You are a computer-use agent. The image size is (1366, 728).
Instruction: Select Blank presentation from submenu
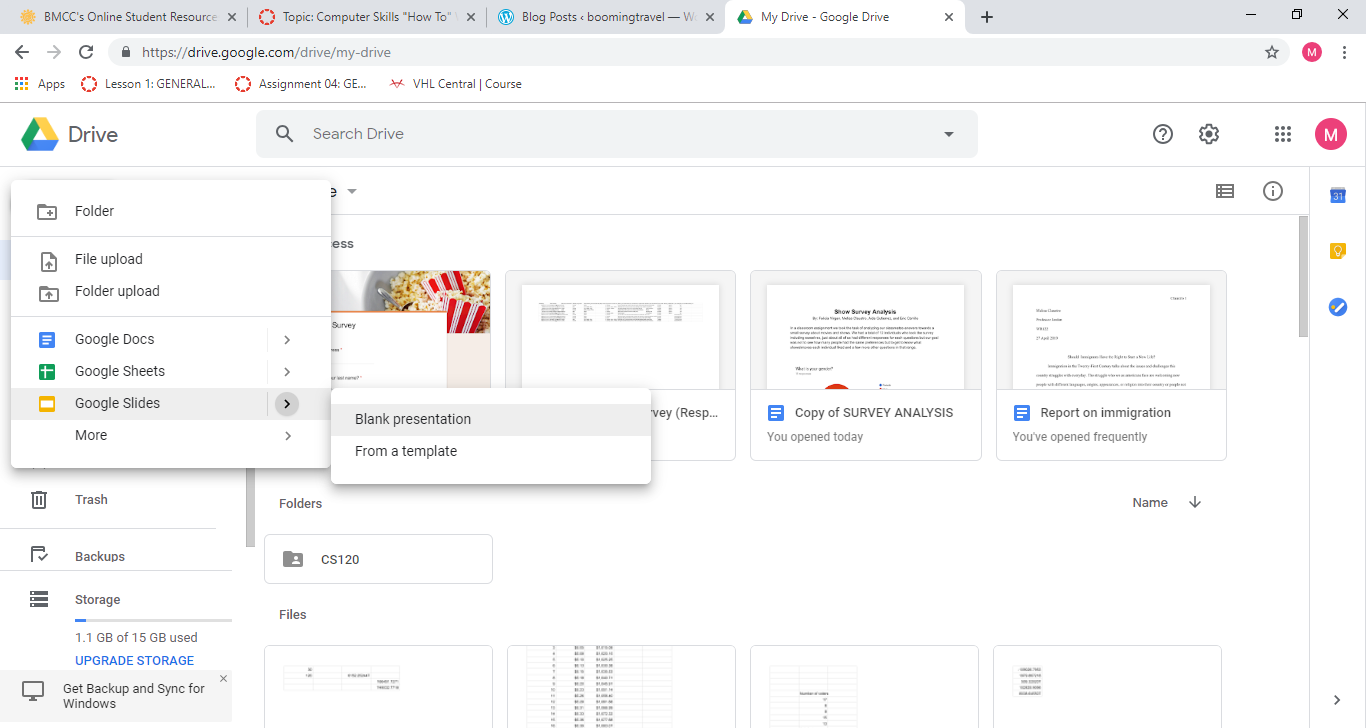(413, 419)
